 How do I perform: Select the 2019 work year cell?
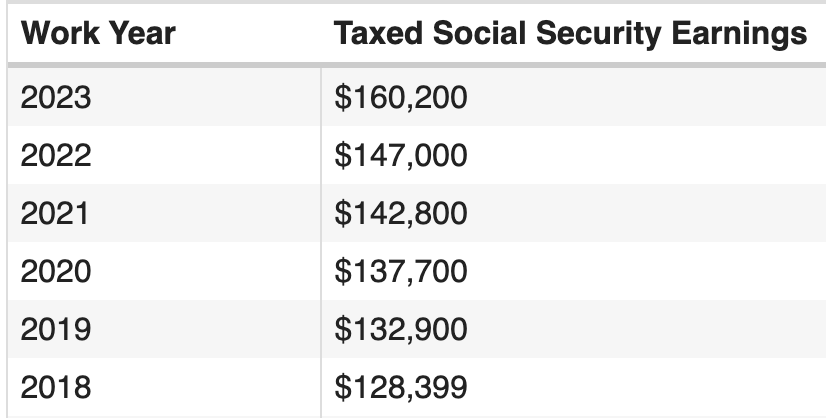(56, 328)
